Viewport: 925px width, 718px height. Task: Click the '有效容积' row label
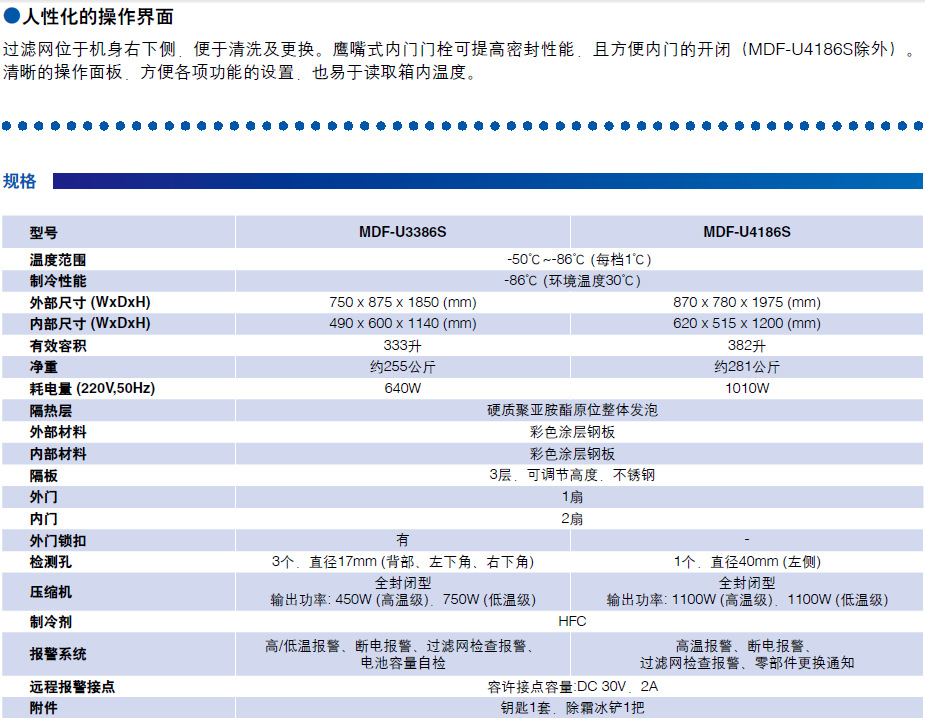[x=58, y=346]
